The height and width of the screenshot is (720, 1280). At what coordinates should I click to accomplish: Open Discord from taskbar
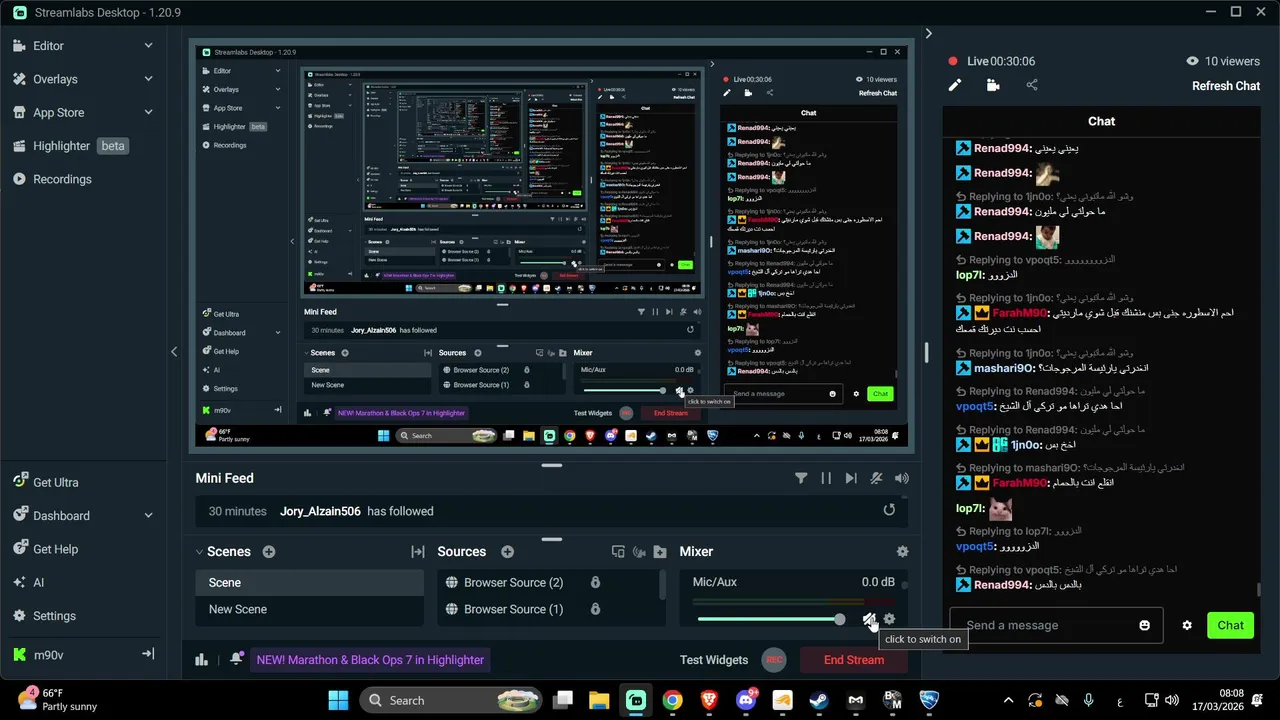pos(745,700)
